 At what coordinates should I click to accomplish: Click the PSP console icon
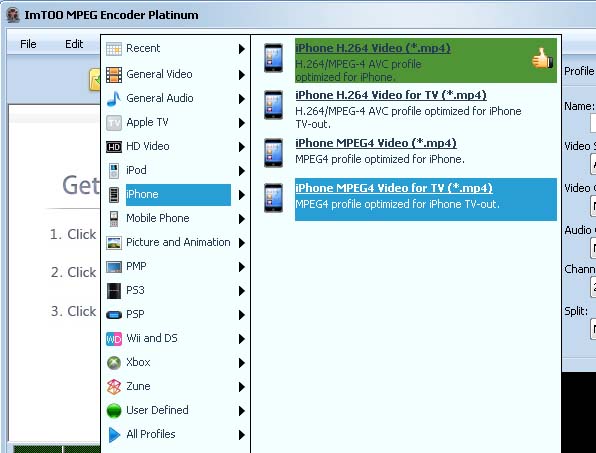(x=114, y=315)
